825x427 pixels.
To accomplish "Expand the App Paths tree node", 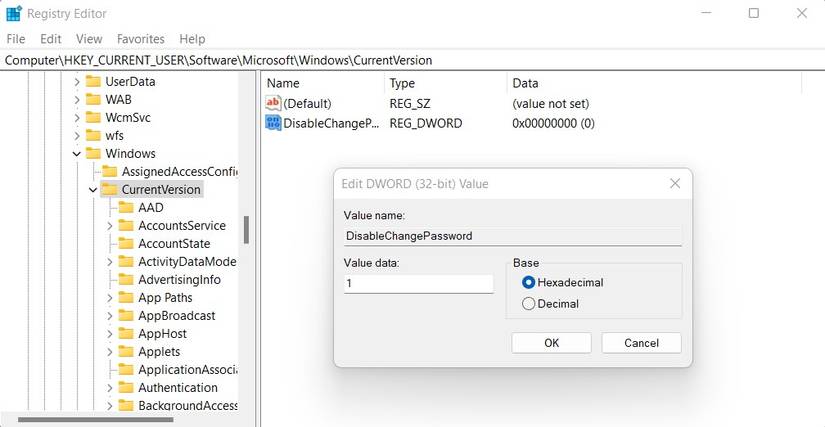I will pyautogui.click(x=109, y=298).
